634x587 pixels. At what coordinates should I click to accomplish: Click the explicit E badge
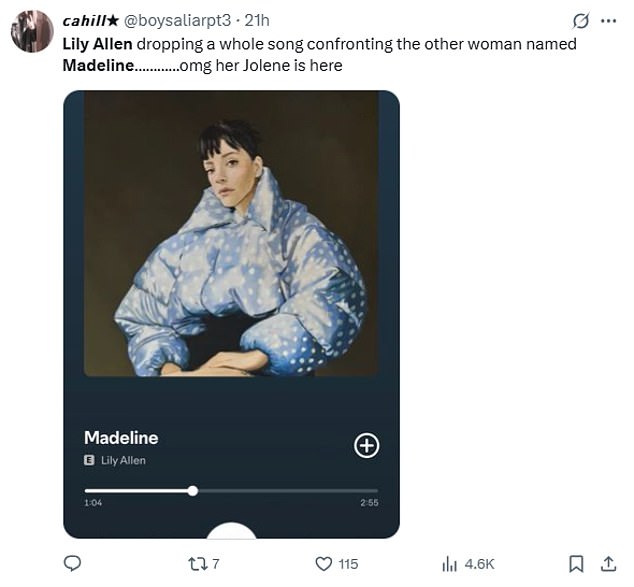point(90,460)
